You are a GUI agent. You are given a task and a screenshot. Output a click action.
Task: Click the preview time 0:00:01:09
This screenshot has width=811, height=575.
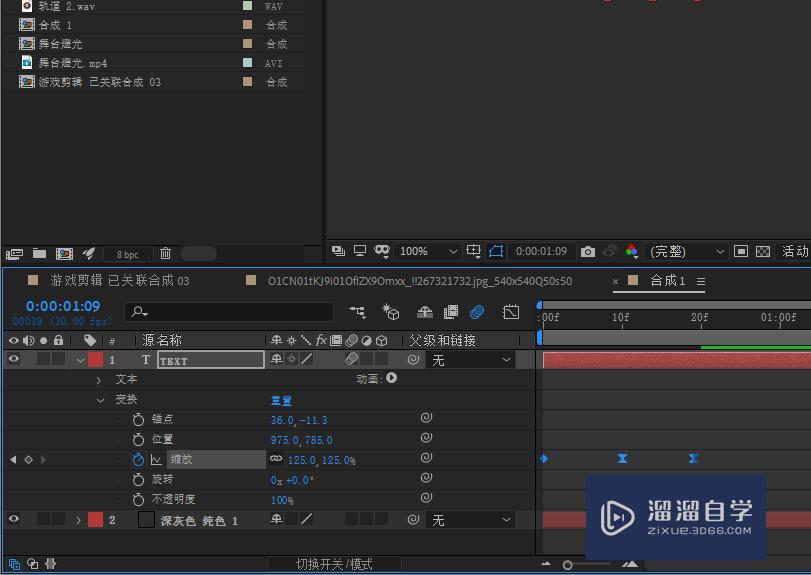click(541, 251)
